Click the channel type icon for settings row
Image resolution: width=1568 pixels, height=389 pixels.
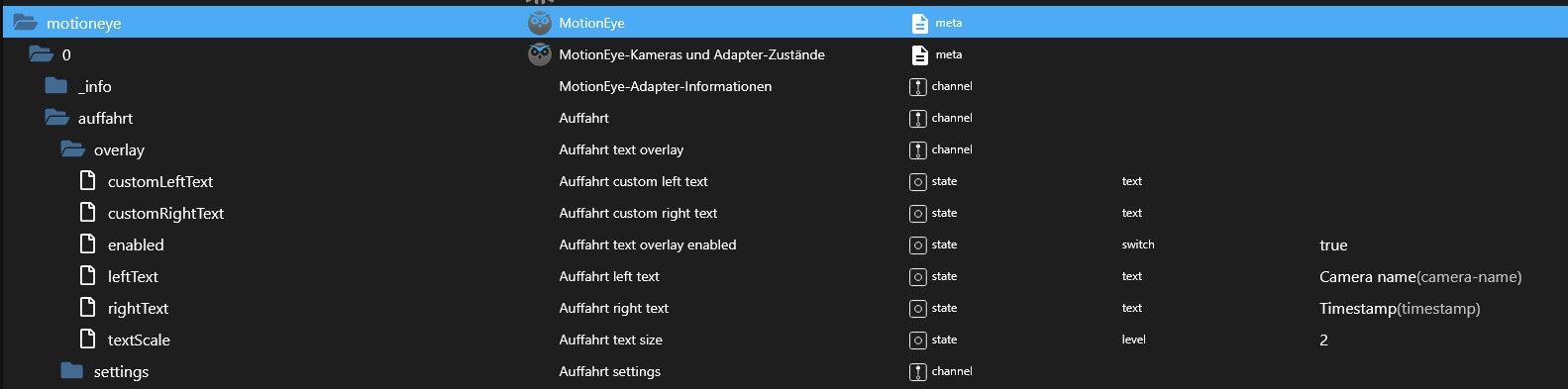point(917,371)
